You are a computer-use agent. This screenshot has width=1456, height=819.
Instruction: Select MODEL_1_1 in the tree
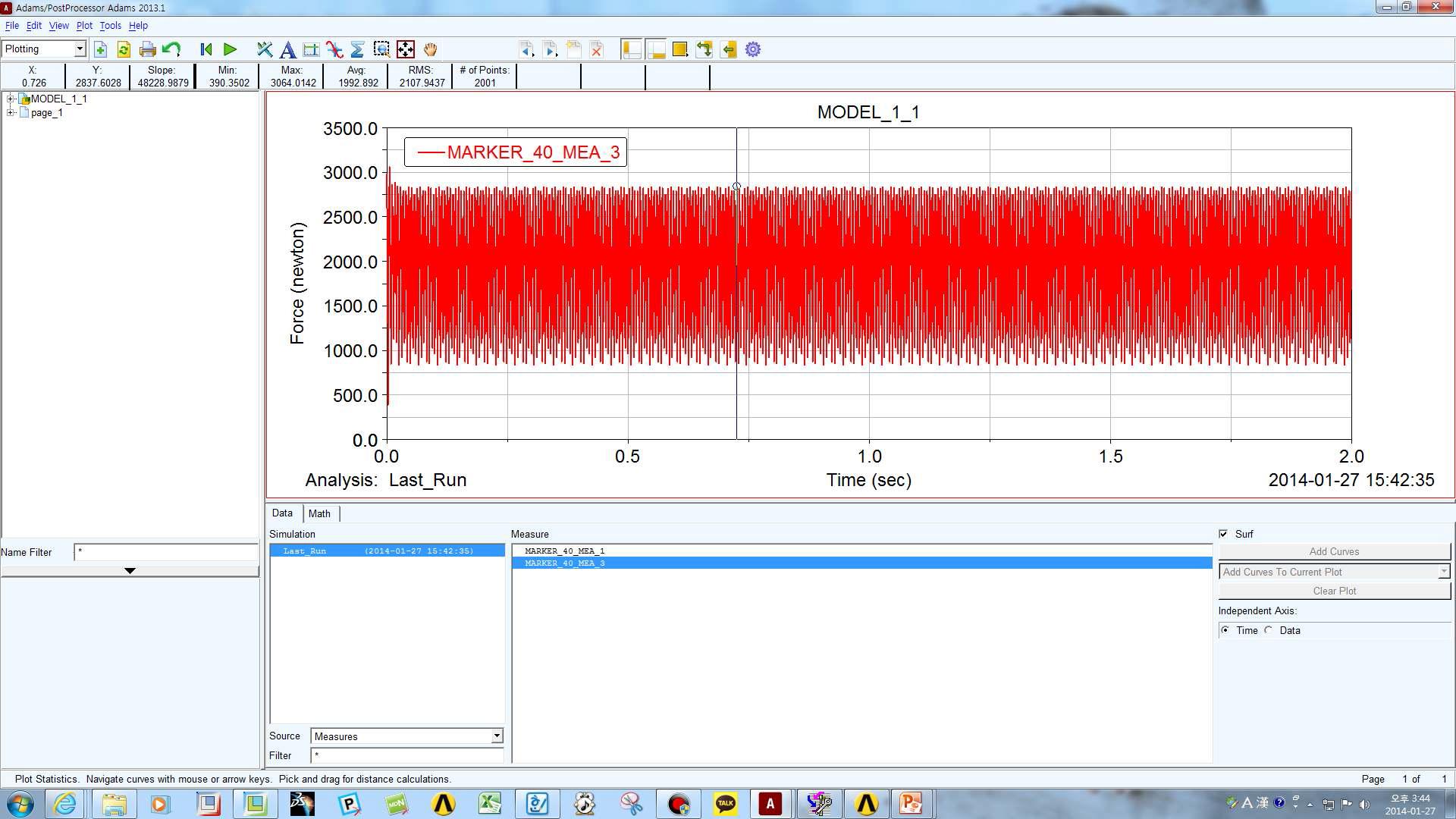click(x=58, y=99)
